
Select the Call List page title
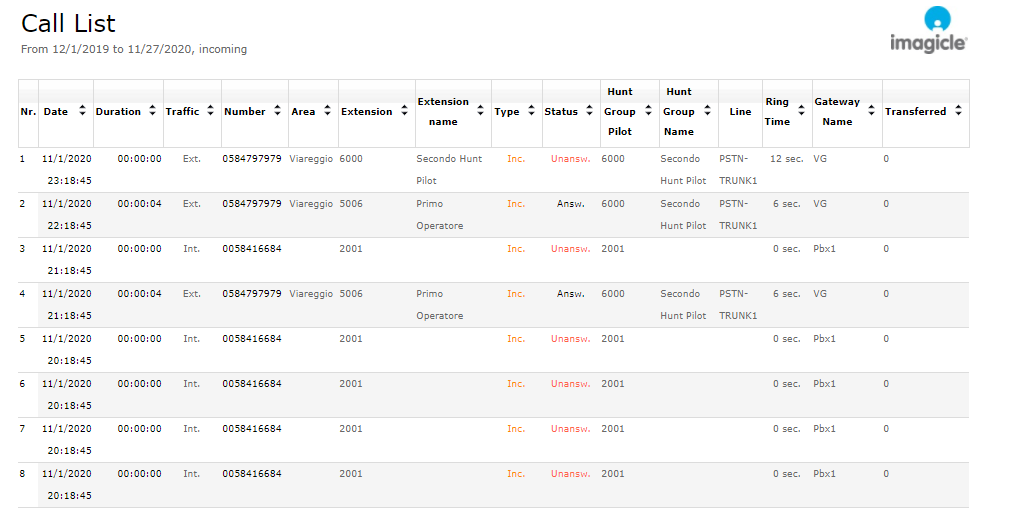pyautogui.click(x=68, y=24)
